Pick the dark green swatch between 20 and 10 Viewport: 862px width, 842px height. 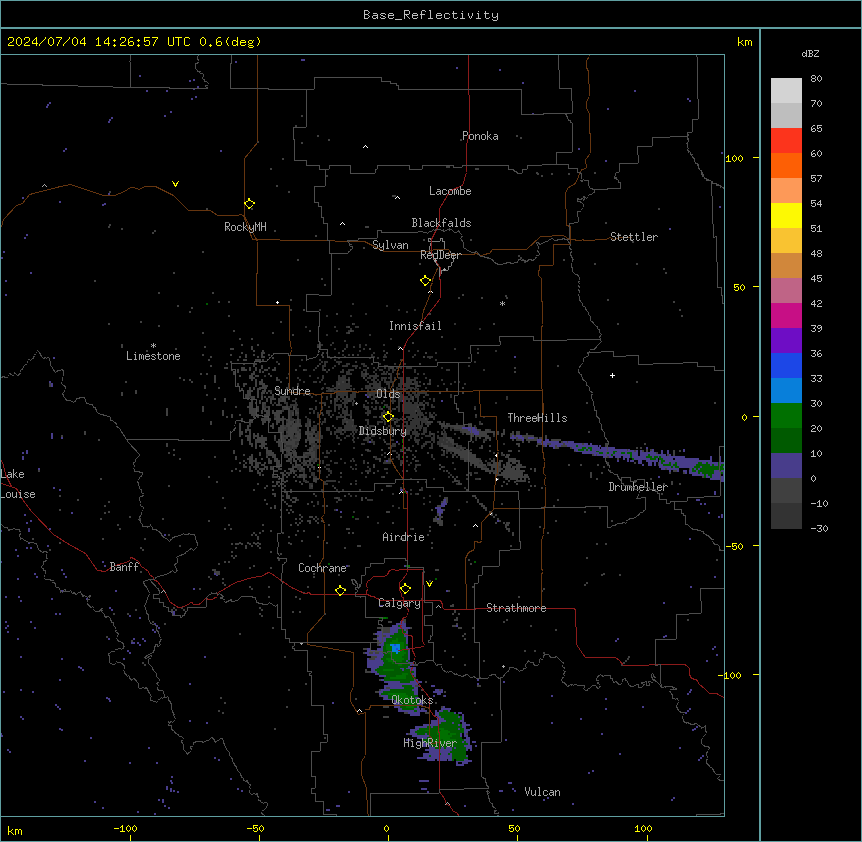(786, 440)
